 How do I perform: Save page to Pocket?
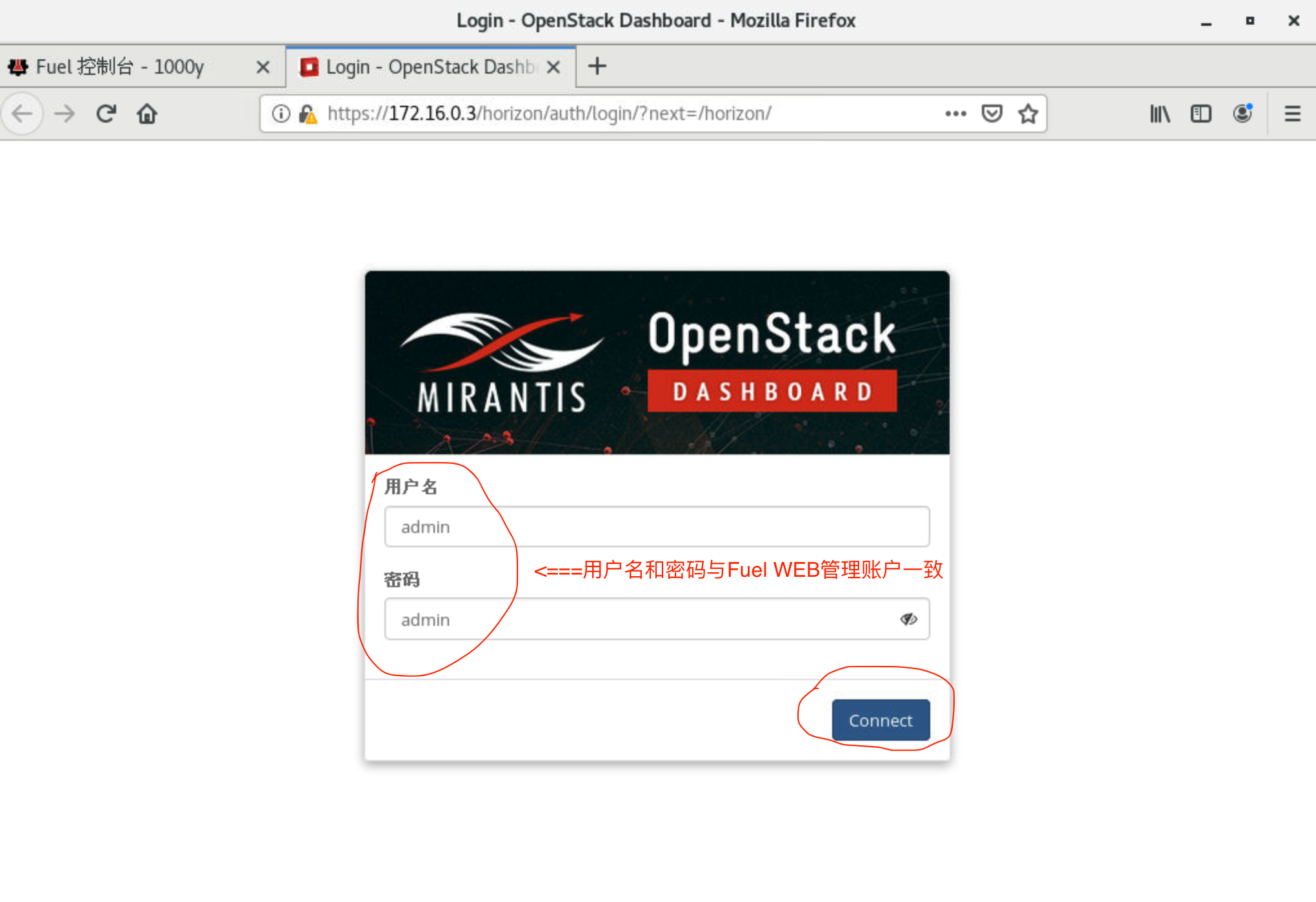pos(992,114)
